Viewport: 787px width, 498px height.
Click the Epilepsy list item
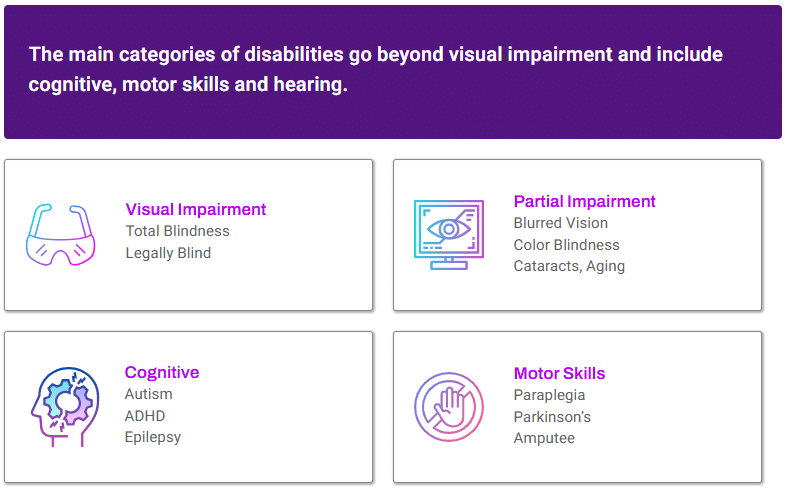(153, 437)
